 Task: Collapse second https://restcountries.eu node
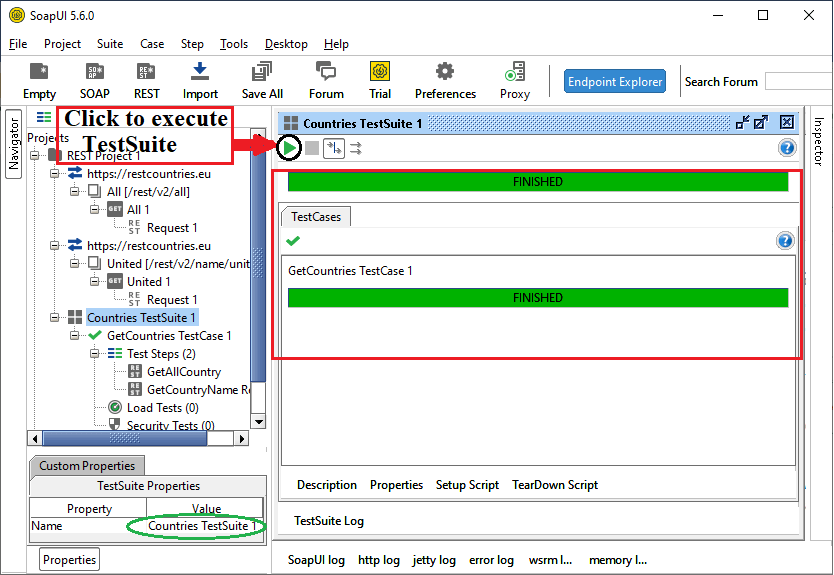pos(55,245)
